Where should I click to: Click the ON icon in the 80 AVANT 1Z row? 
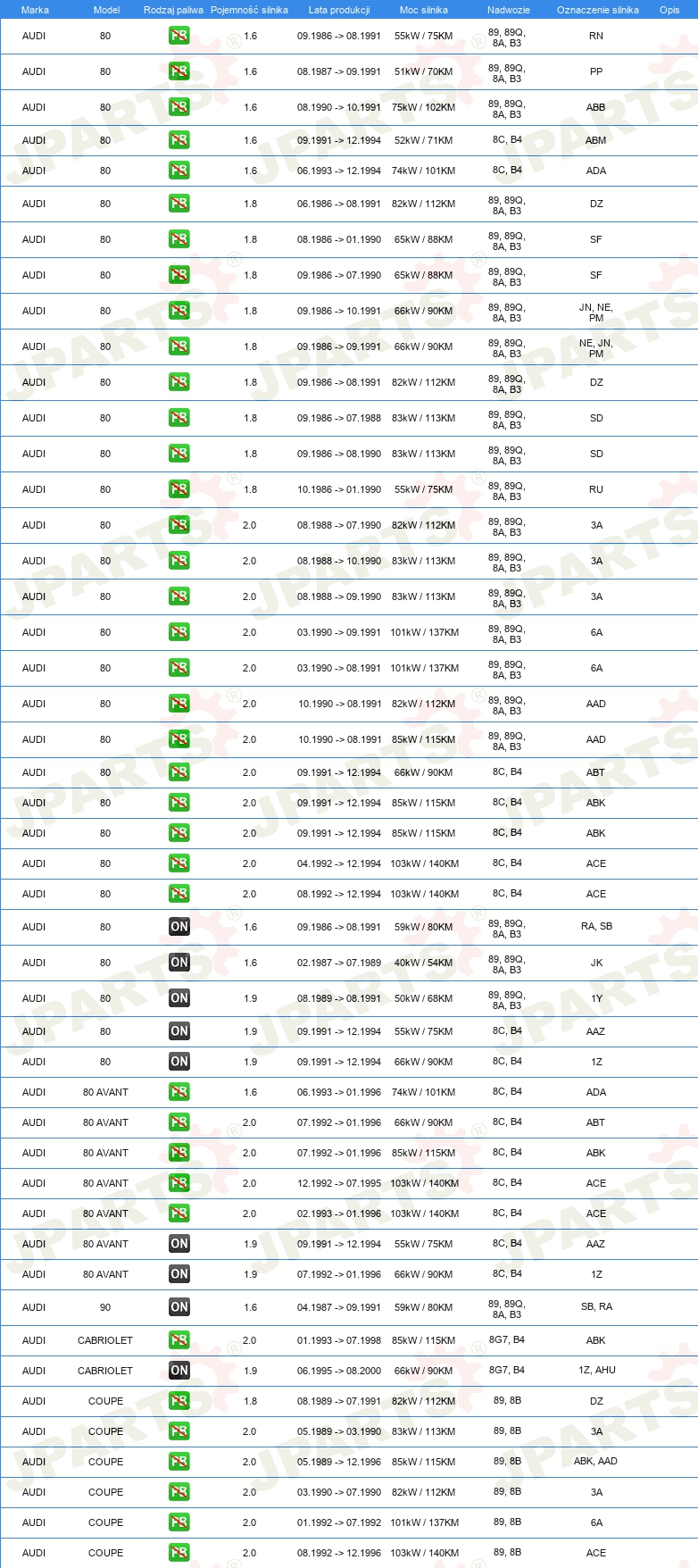pos(179,1274)
